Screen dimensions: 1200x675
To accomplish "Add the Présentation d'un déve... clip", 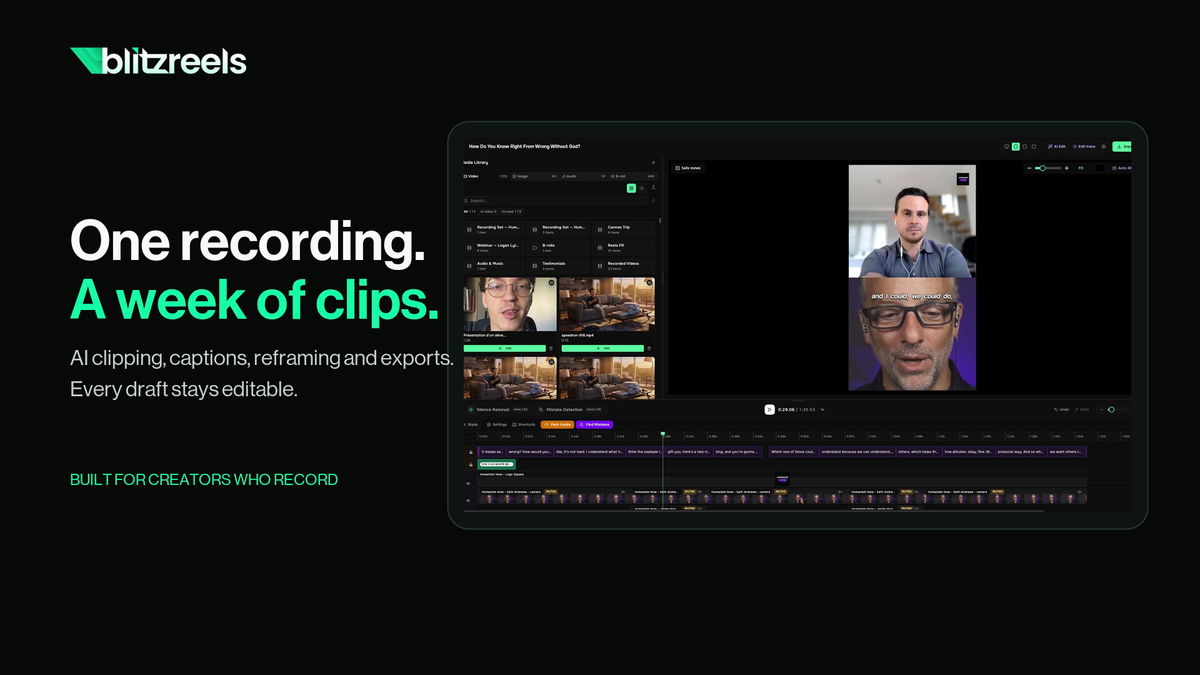I will (x=504, y=348).
